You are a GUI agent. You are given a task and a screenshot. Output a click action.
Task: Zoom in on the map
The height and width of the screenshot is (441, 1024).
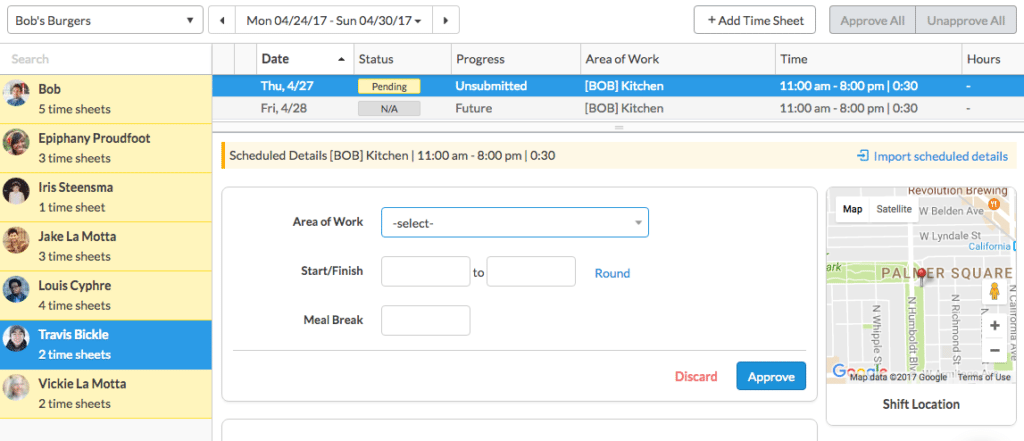tap(994, 325)
